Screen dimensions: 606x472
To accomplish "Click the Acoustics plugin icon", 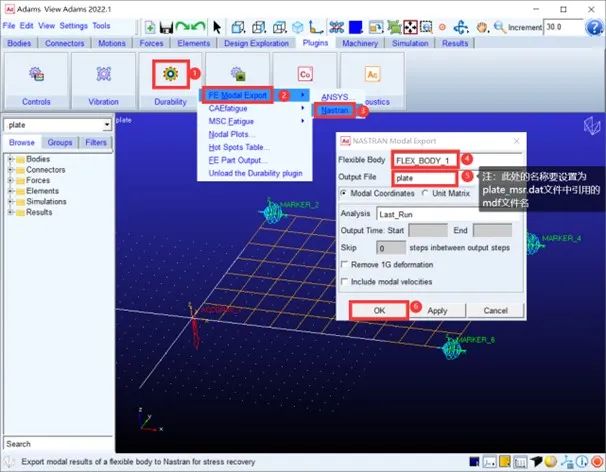I will click(372, 74).
